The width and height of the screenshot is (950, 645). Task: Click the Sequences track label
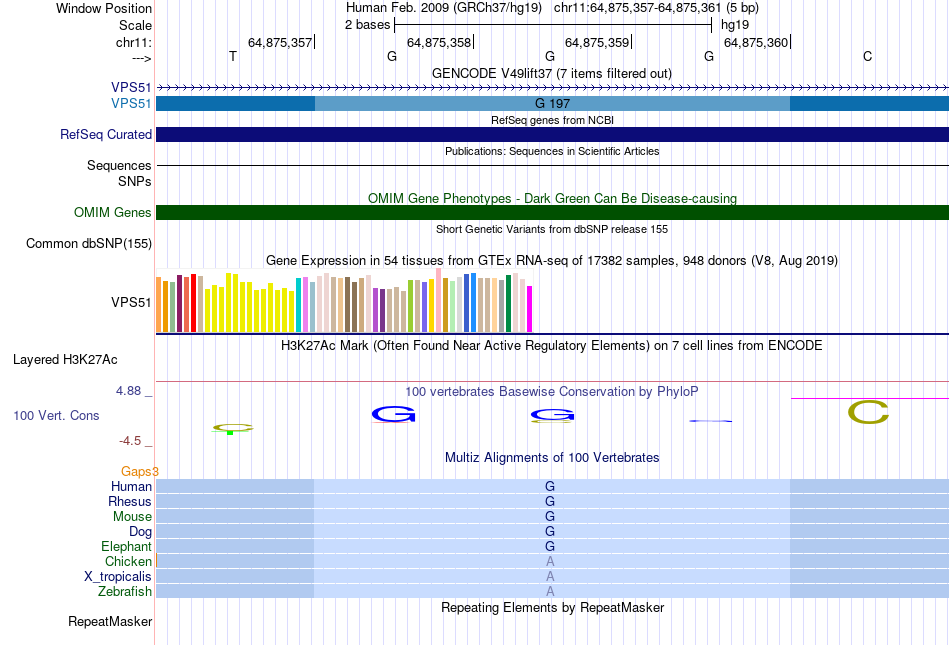pyautogui.click(x=119, y=165)
